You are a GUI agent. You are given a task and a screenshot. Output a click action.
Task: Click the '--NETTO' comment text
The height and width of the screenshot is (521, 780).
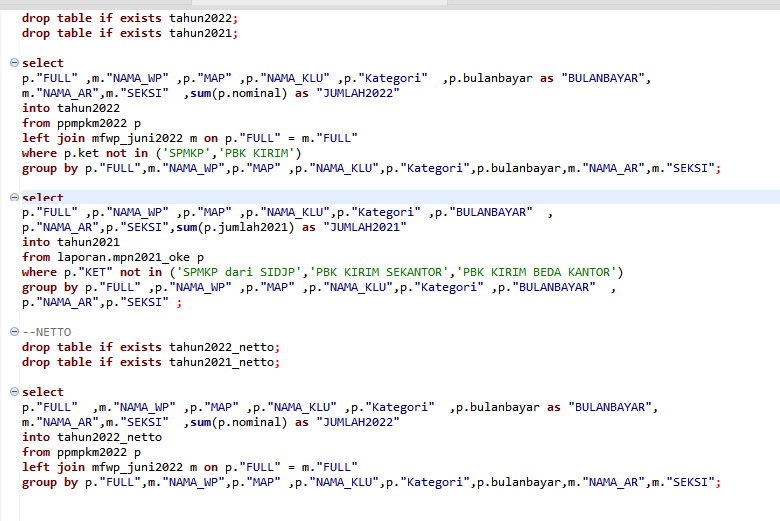click(x=46, y=332)
